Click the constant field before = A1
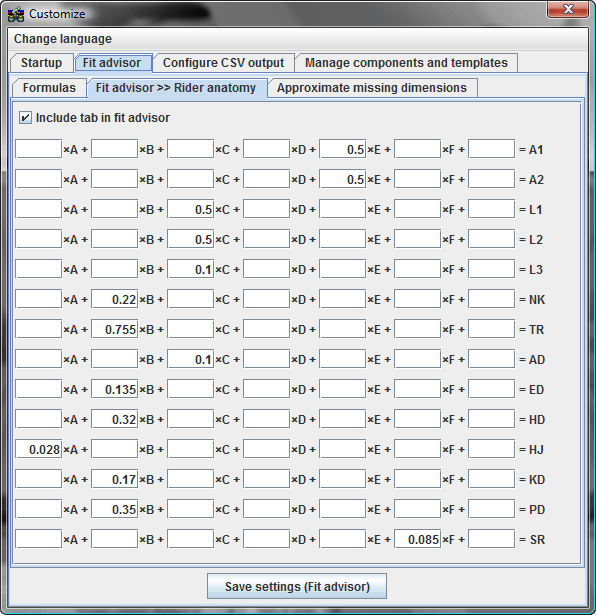This screenshot has width=596, height=615. [x=492, y=149]
